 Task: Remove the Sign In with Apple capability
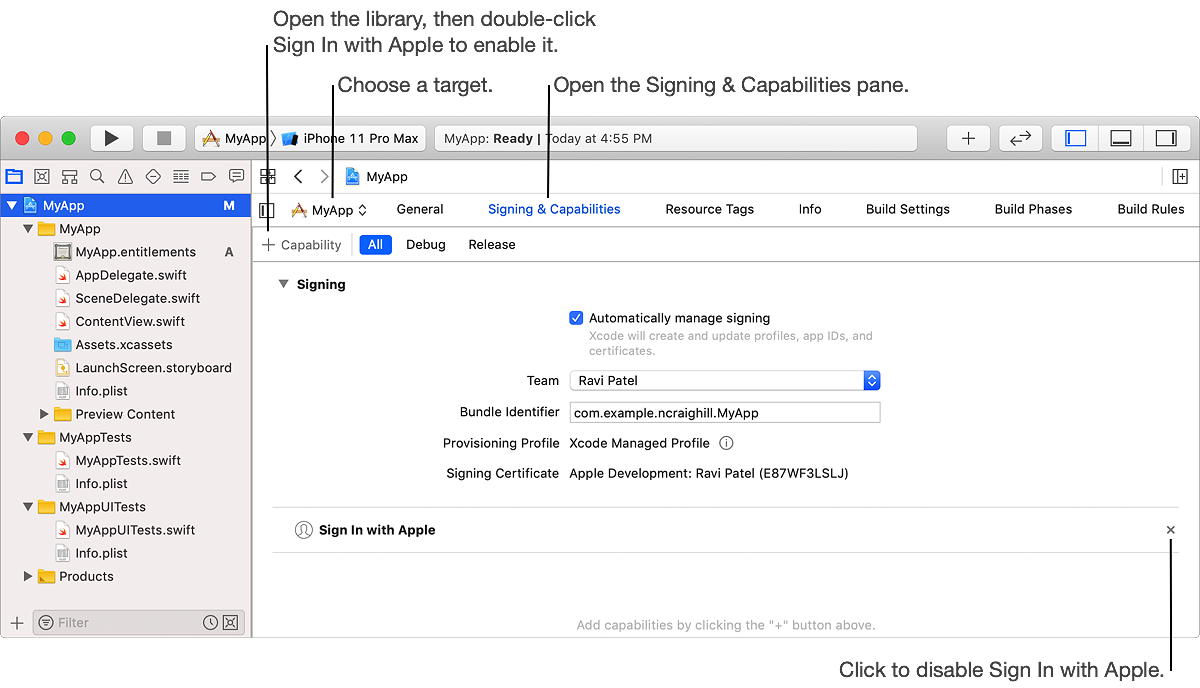1171,530
